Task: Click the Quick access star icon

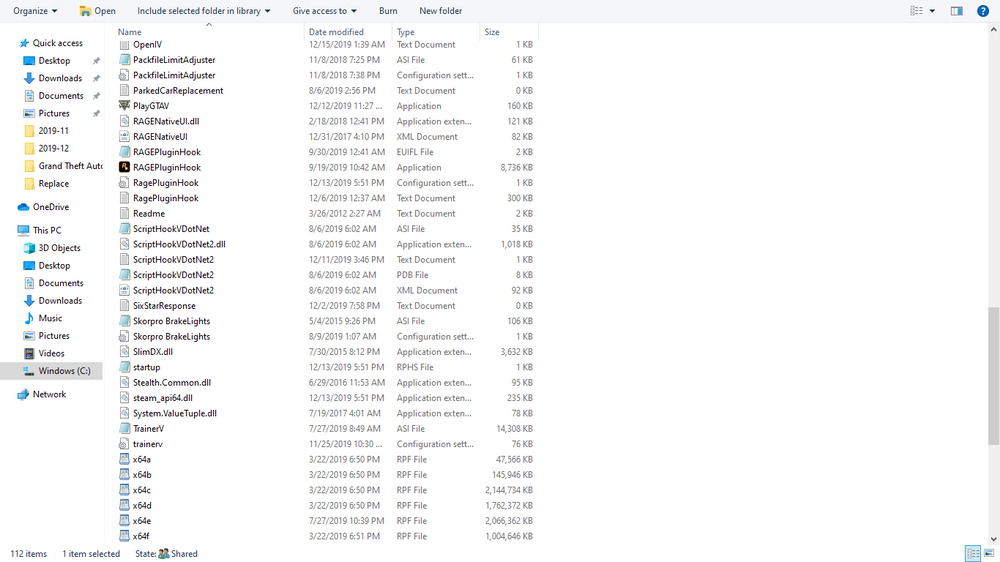Action: tap(24, 43)
